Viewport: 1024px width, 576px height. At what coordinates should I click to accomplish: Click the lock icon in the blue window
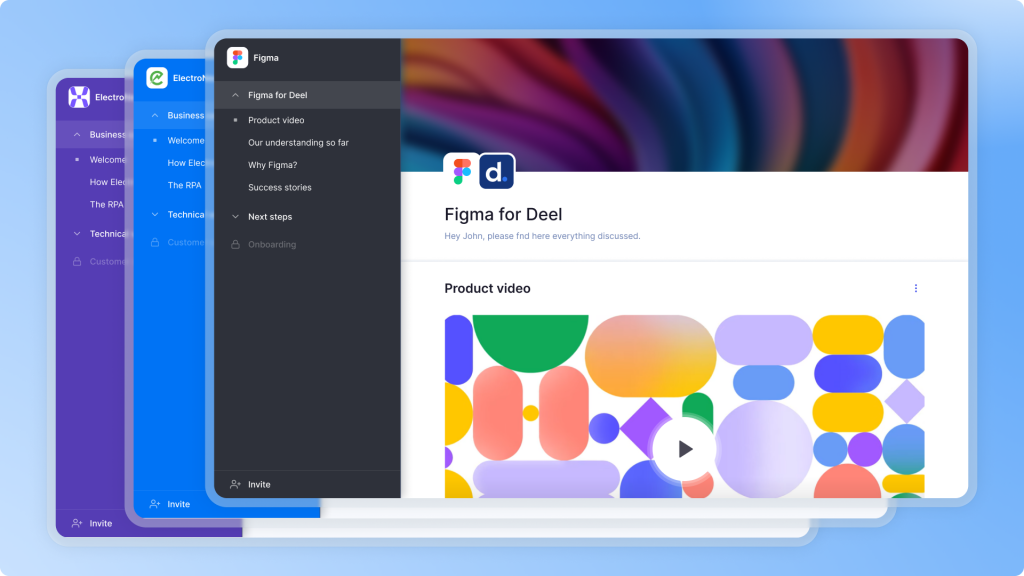coord(155,242)
